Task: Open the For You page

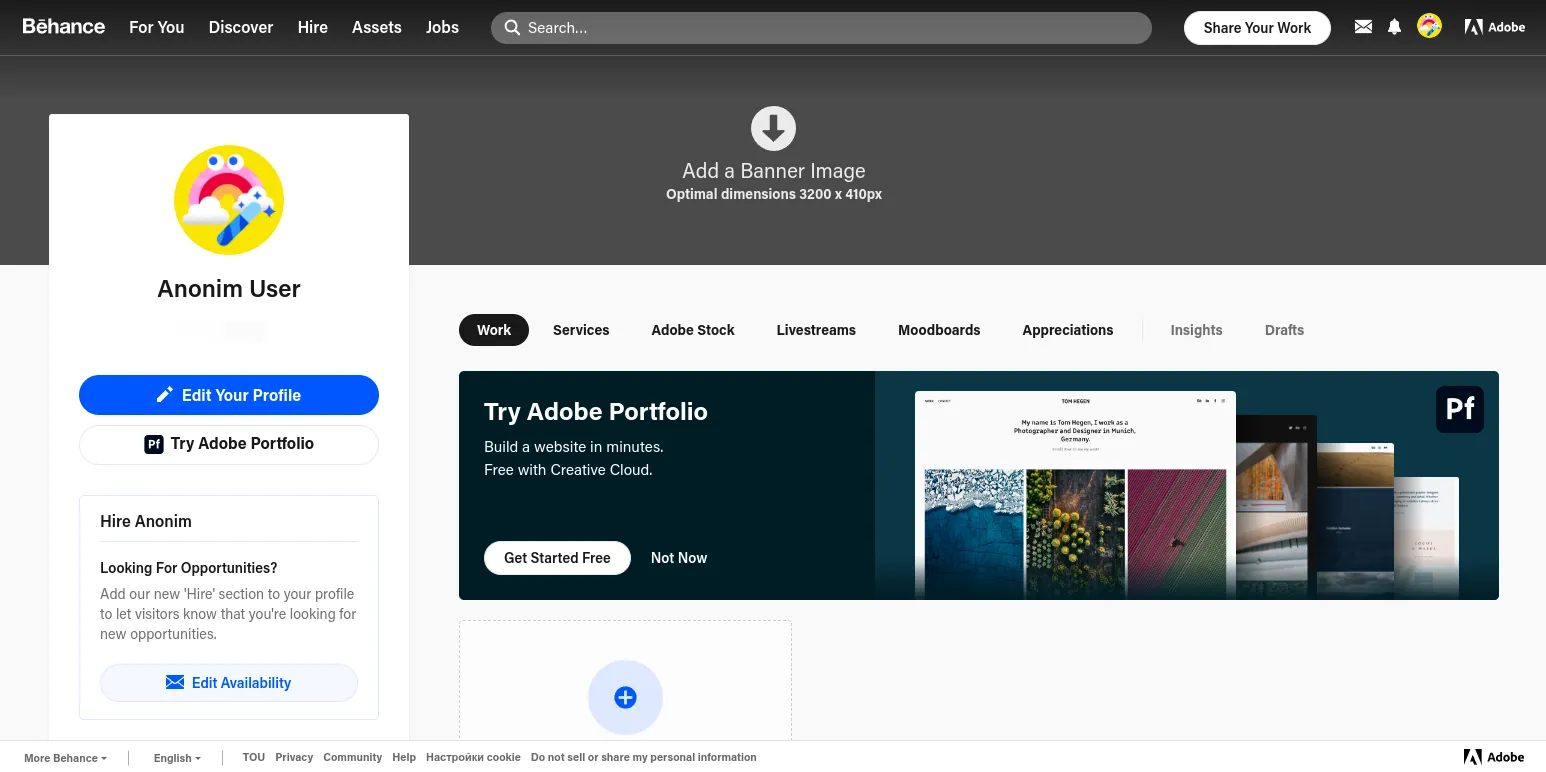Action: [x=157, y=27]
